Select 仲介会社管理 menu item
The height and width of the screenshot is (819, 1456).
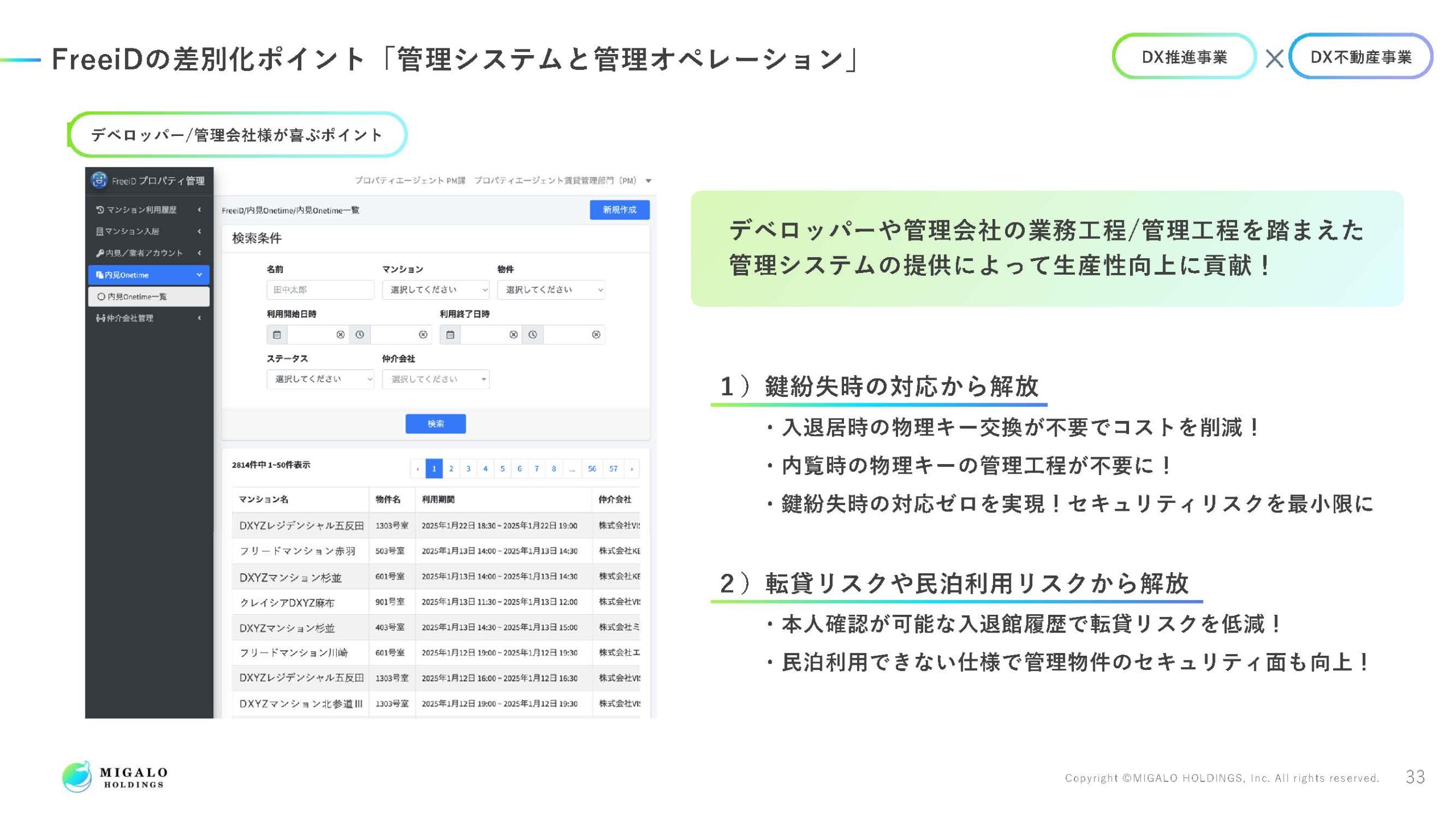tap(149, 318)
